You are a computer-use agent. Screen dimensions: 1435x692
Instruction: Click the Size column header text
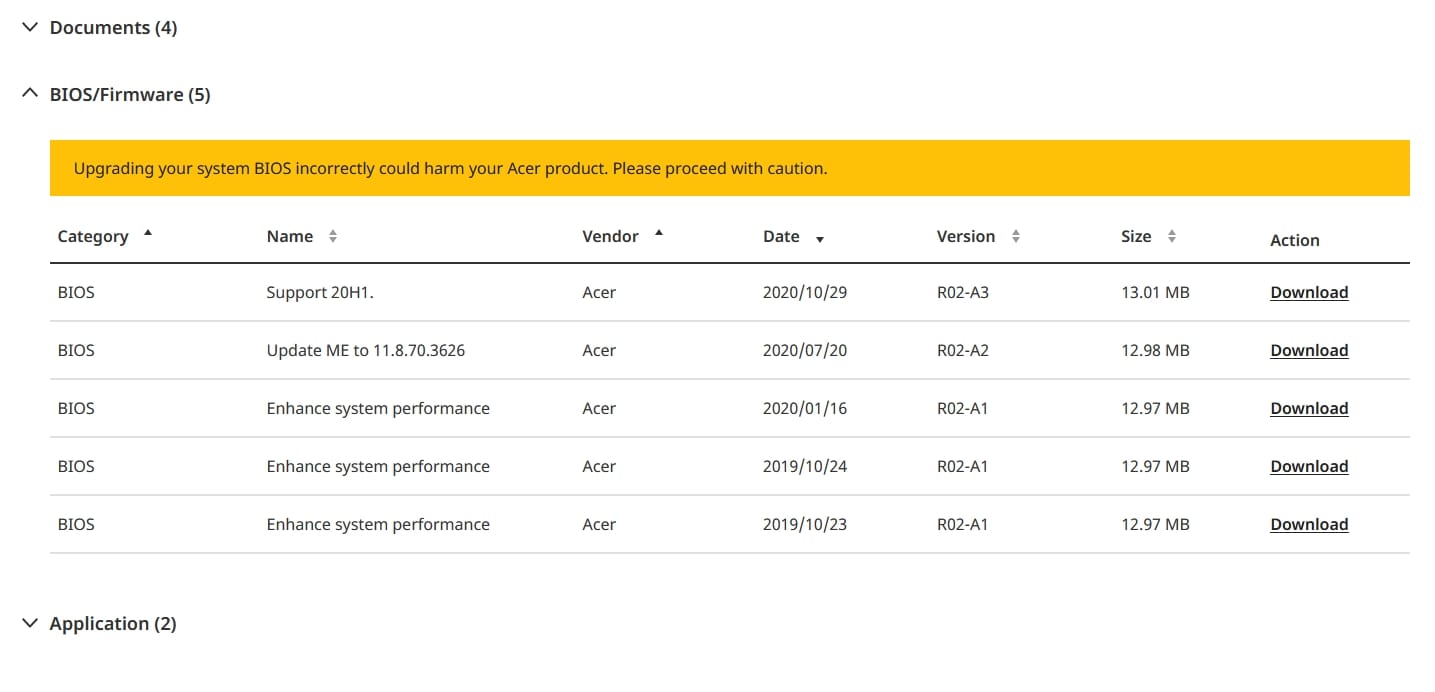(1136, 237)
